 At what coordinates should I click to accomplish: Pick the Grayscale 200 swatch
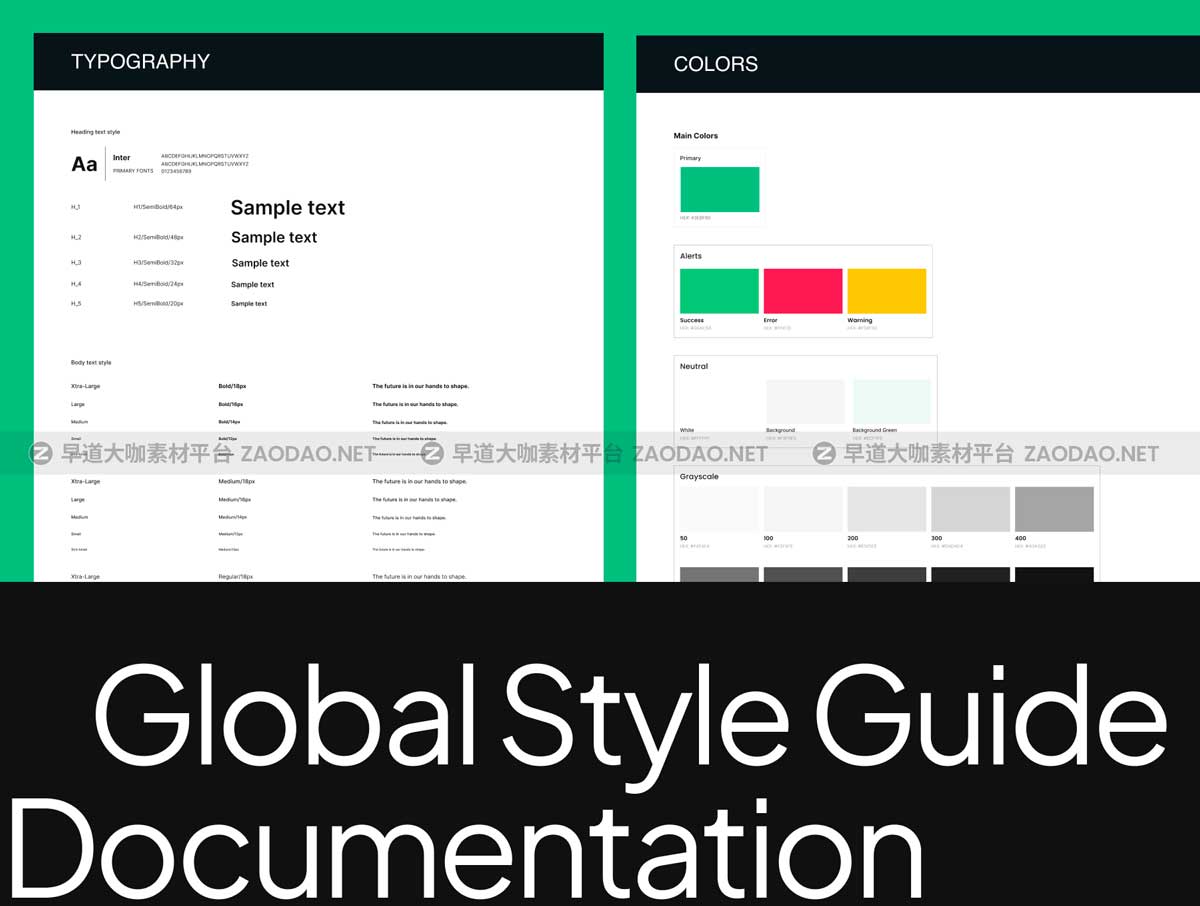pyautogui.click(x=887, y=509)
